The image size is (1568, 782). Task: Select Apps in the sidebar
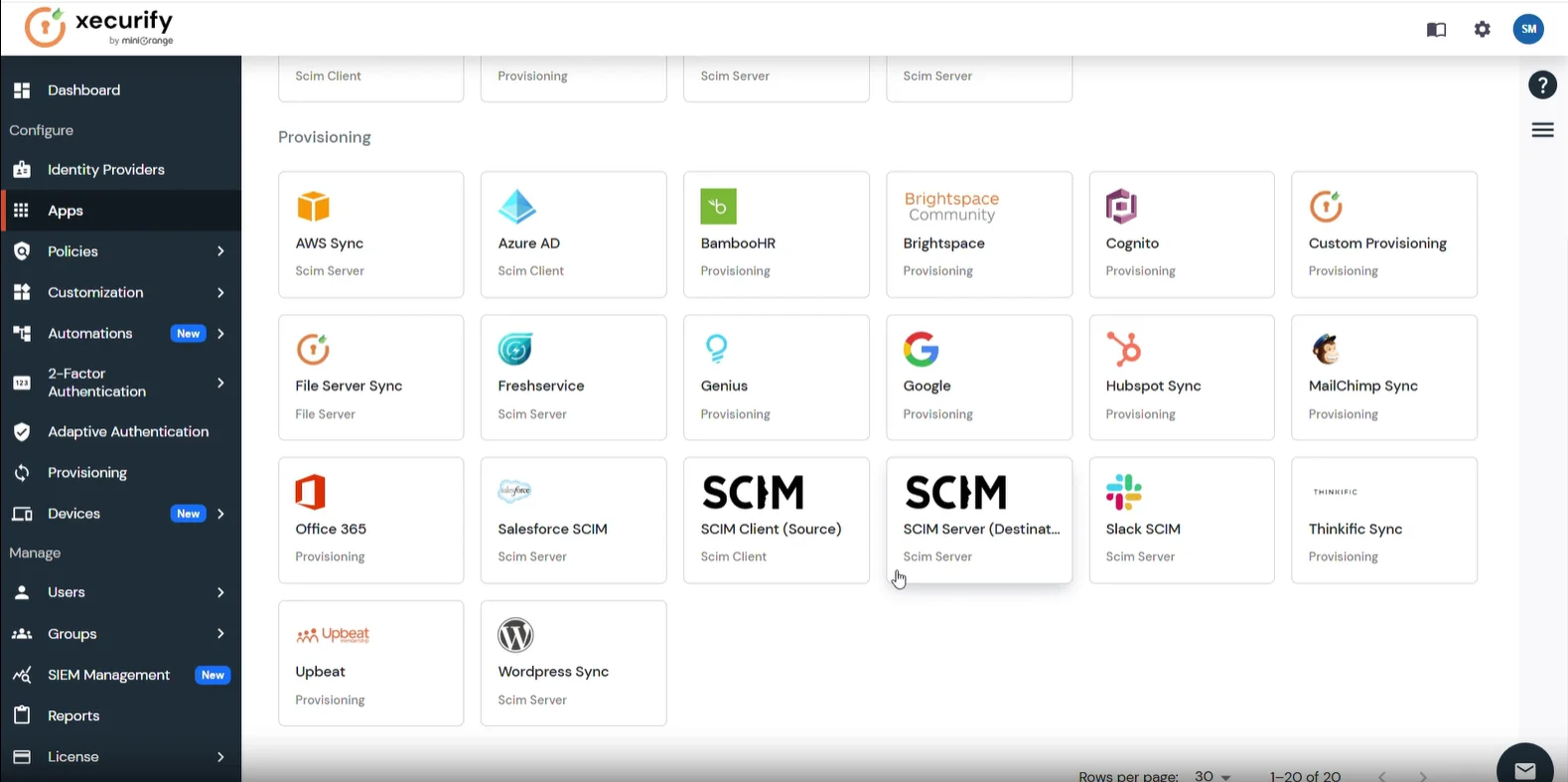coord(120,211)
